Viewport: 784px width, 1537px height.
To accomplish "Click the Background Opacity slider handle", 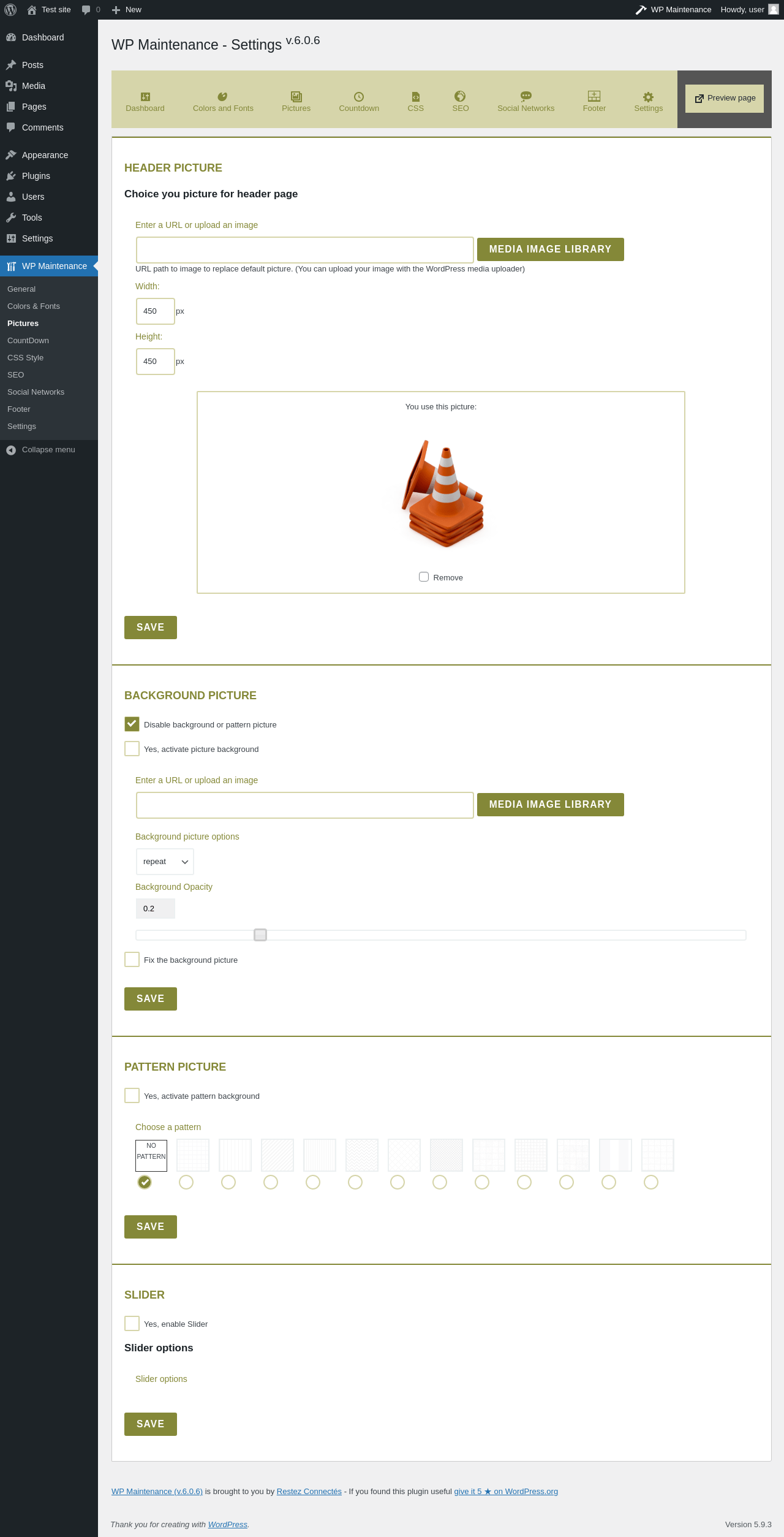I will (260, 935).
